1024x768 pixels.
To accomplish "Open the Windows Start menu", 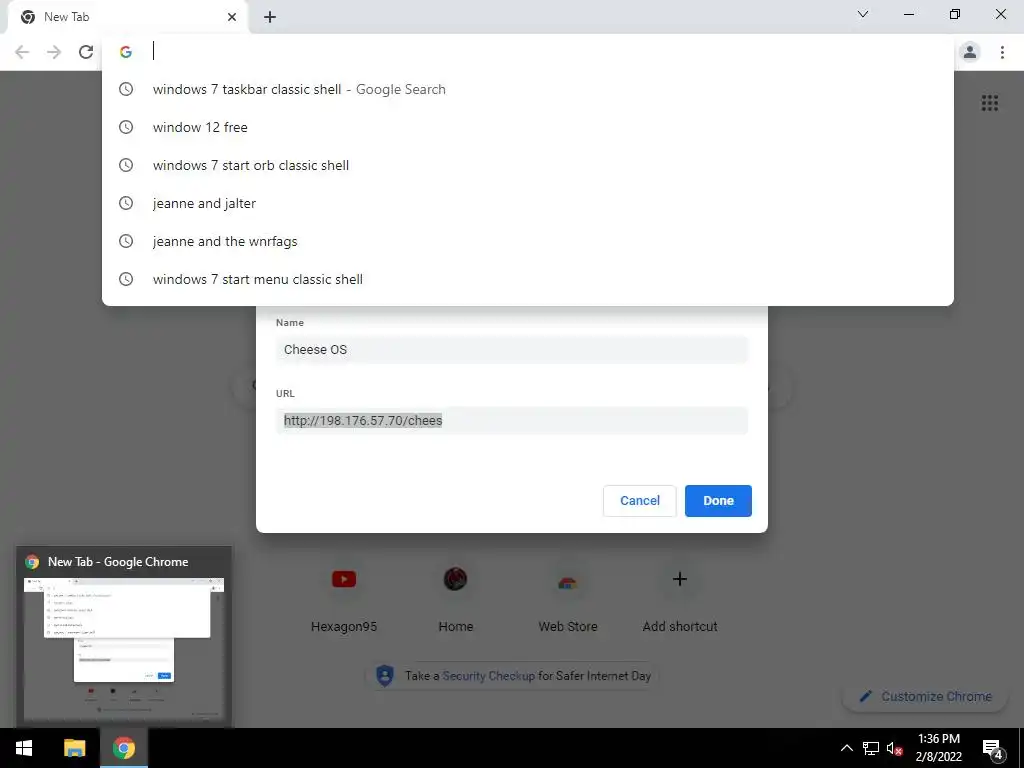I will pyautogui.click(x=24, y=748).
